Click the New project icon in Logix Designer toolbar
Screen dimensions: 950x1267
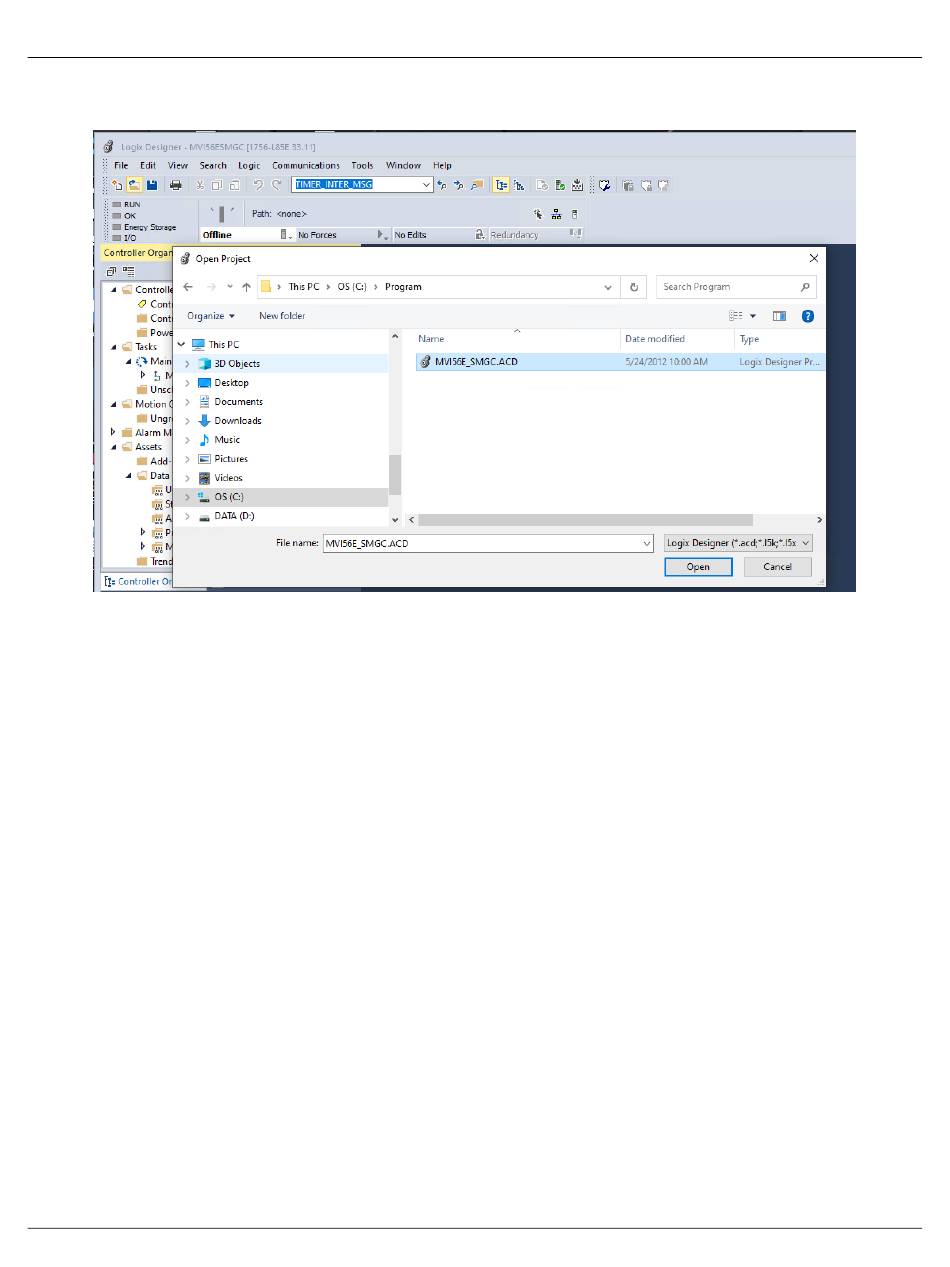click(x=117, y=185)
